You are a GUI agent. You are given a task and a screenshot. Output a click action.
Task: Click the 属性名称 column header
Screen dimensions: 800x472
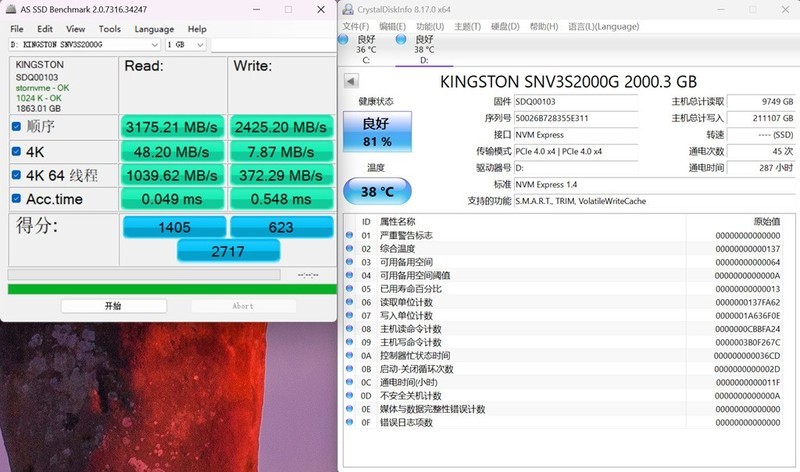coord(397,221)
